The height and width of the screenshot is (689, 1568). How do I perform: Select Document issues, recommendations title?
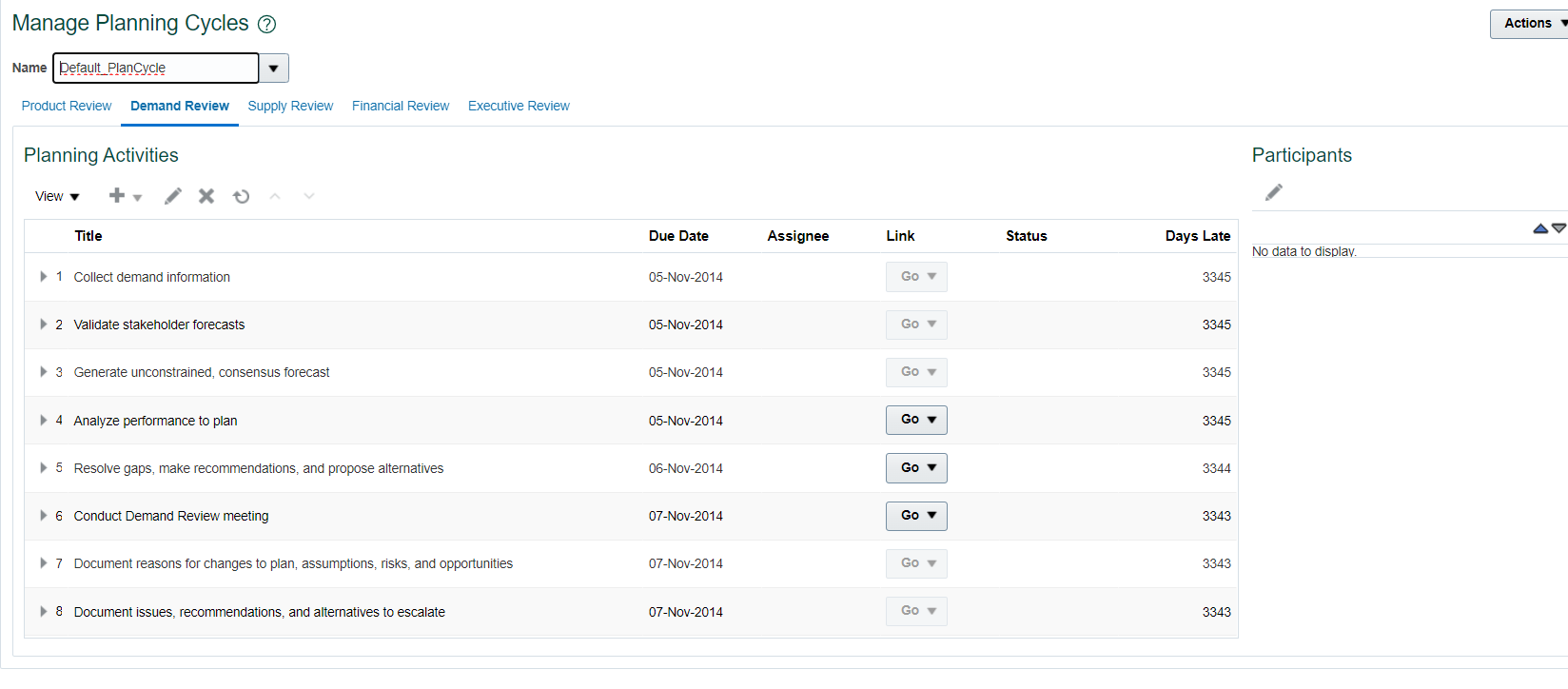pyautogui.click(x=260, y=612)
